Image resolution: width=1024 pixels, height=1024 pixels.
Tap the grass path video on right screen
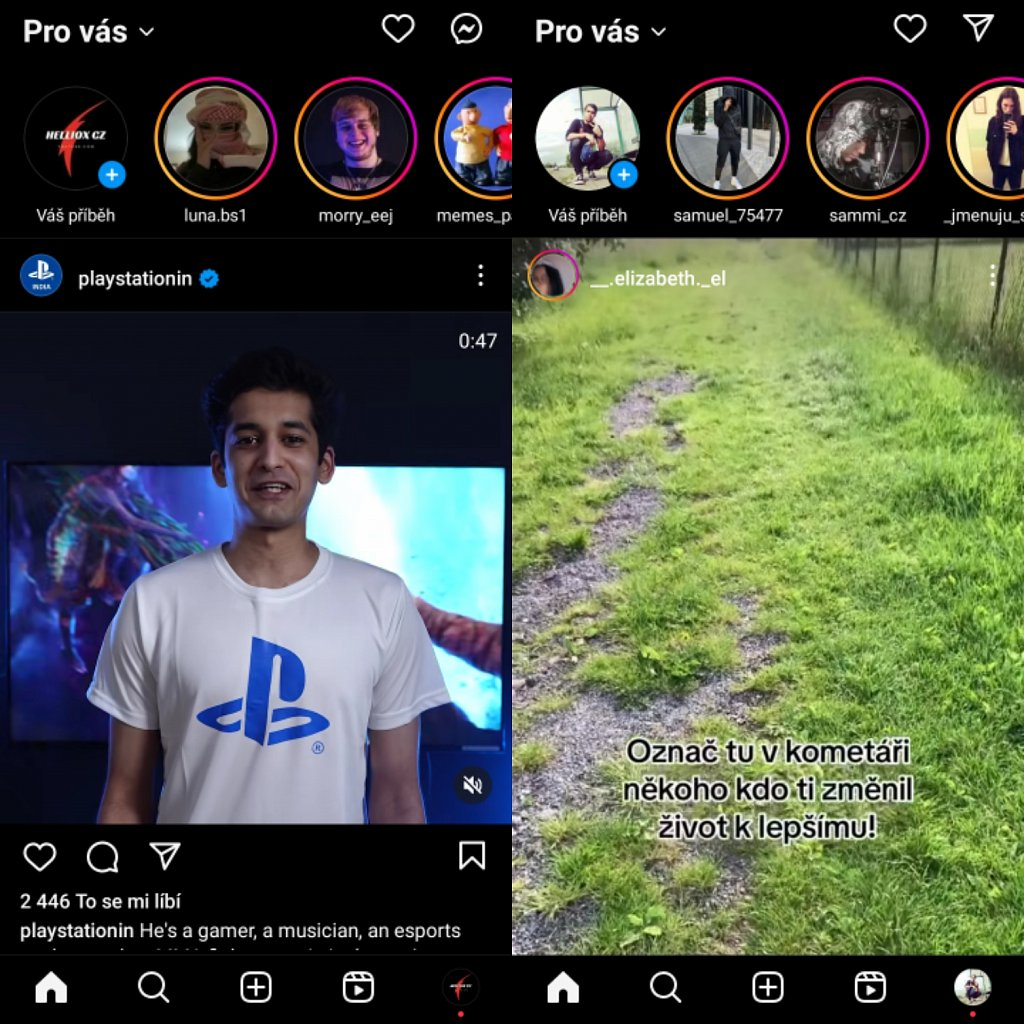pyautogui.click(x=768, y=596)
